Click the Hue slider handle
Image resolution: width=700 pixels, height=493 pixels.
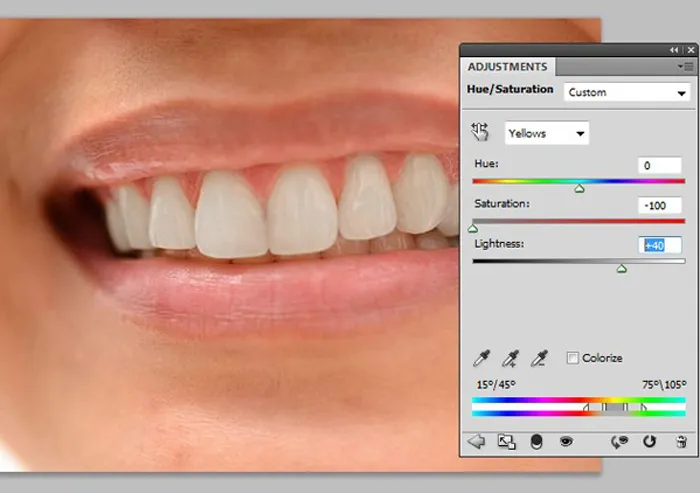coord(579,188)
